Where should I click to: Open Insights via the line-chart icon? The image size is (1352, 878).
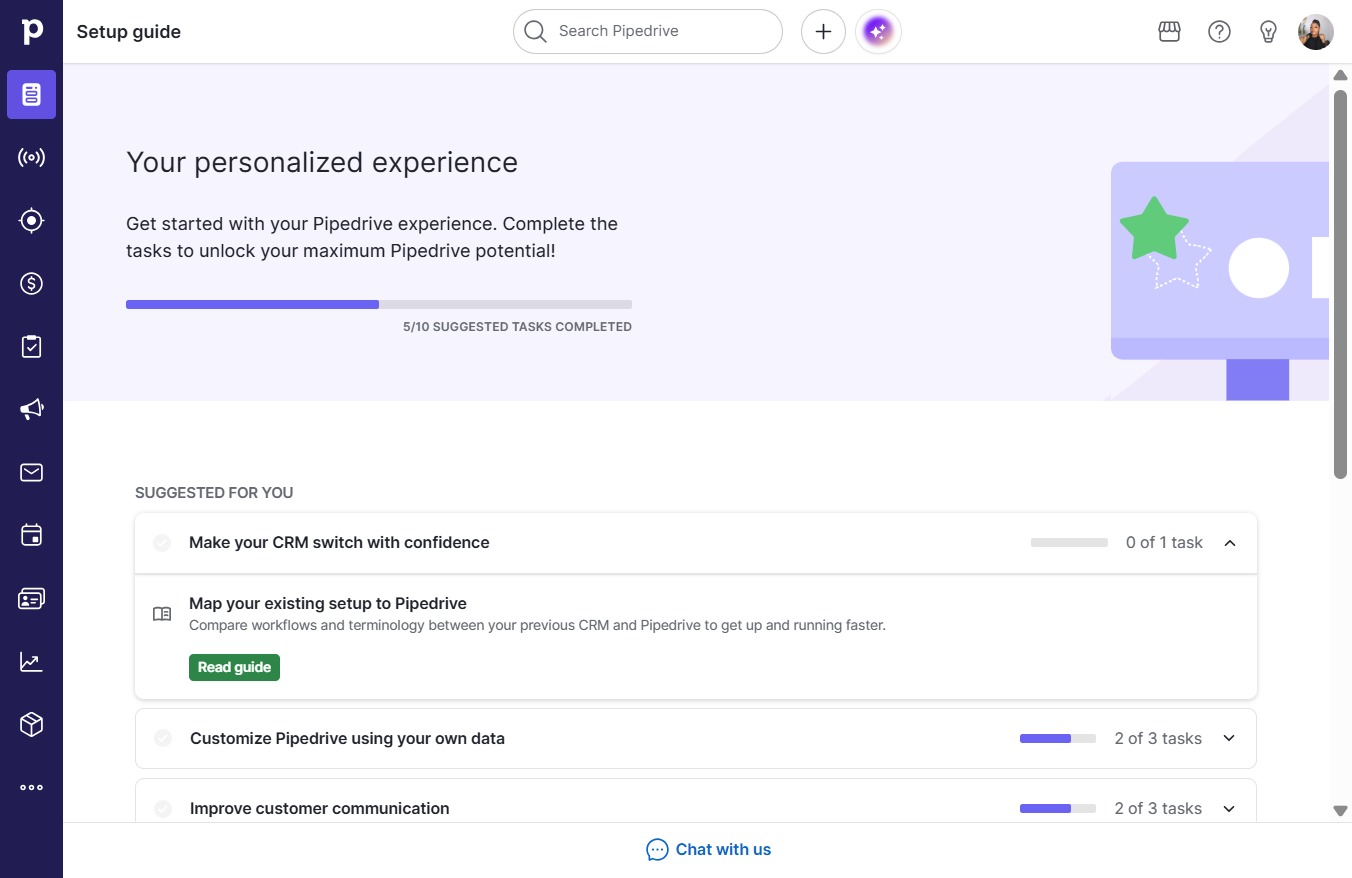[x=31, y=661]
